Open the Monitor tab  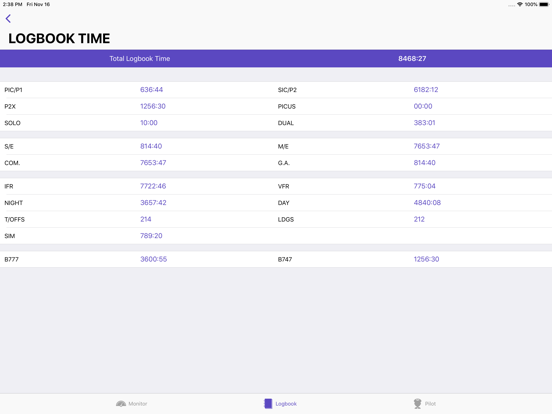coord(131,404)
